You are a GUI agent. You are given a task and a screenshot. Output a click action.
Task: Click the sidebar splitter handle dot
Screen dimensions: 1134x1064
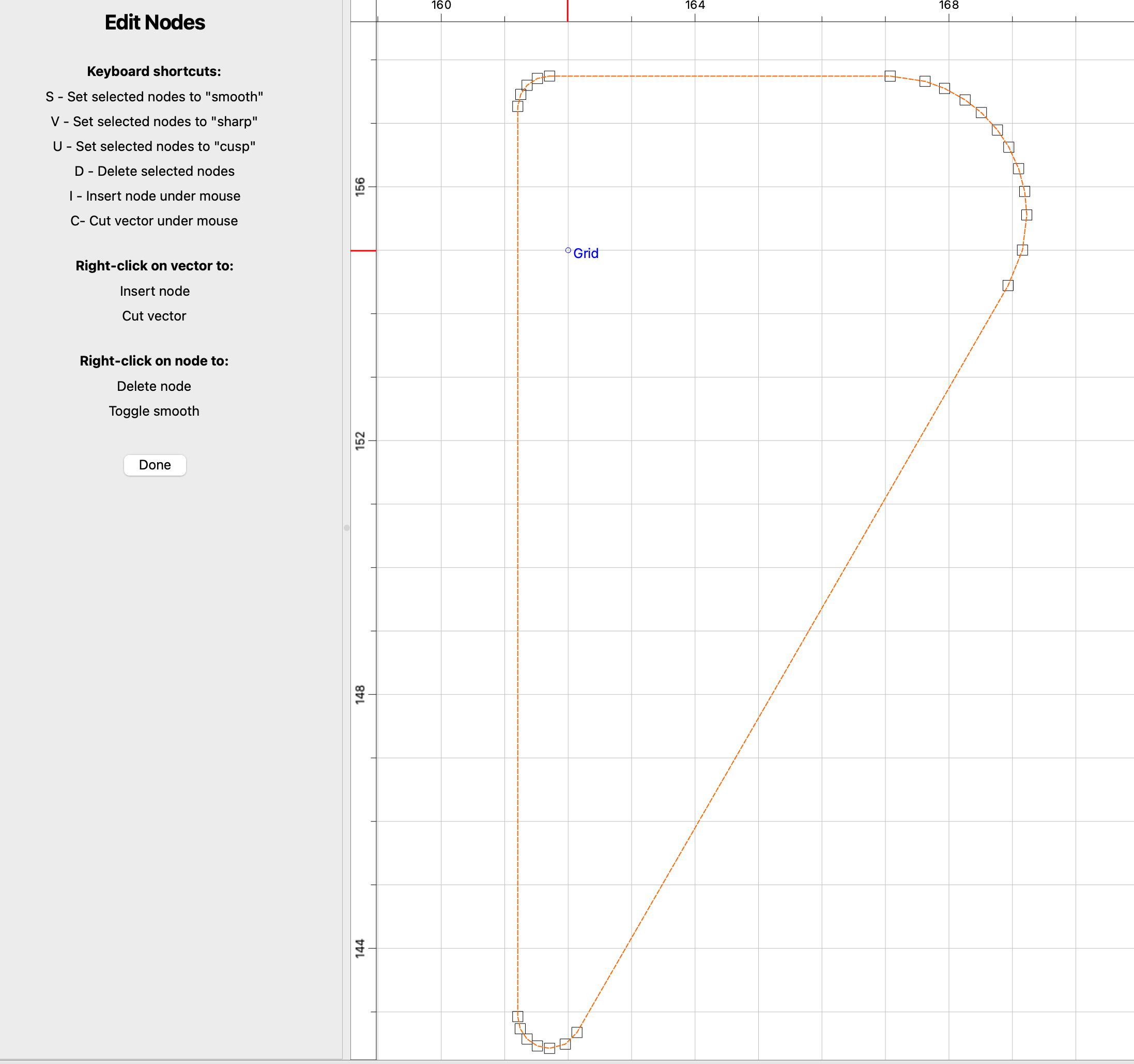click(x=346, y=528)
